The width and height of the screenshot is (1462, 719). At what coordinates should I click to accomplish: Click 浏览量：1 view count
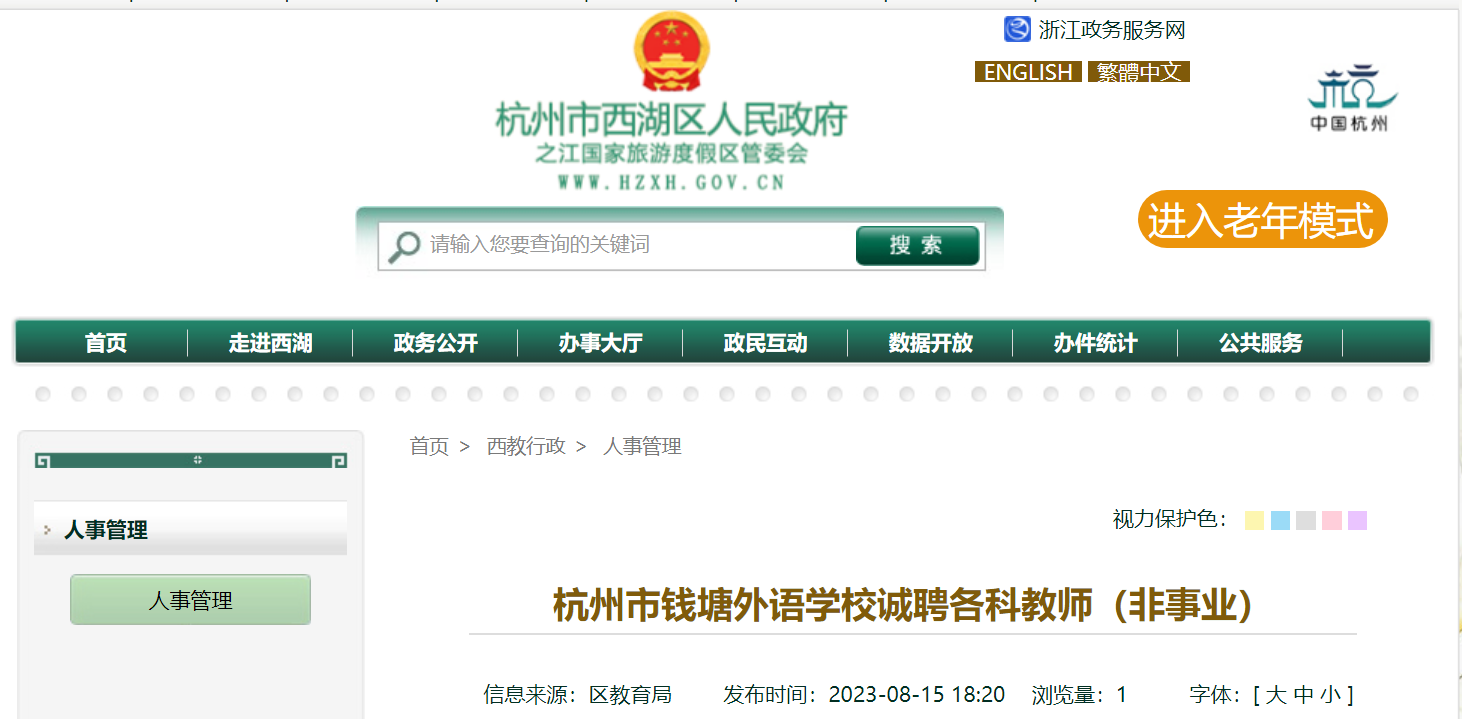click(1079, 695)
